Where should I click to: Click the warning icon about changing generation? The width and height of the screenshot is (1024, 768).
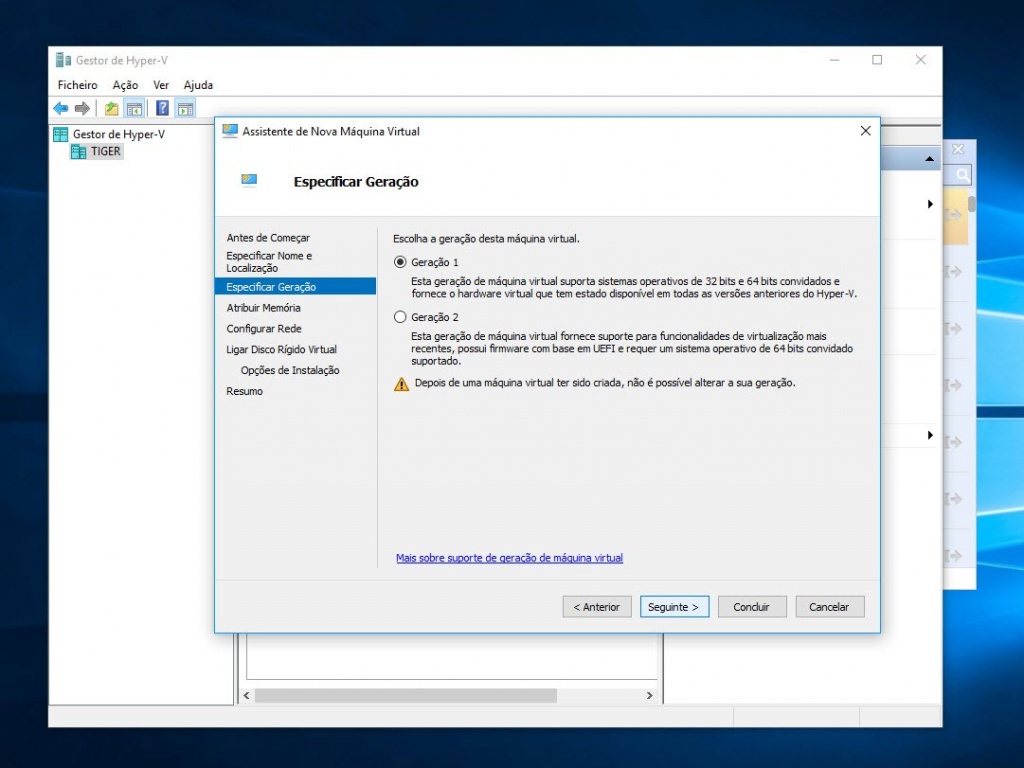[399, 383]
